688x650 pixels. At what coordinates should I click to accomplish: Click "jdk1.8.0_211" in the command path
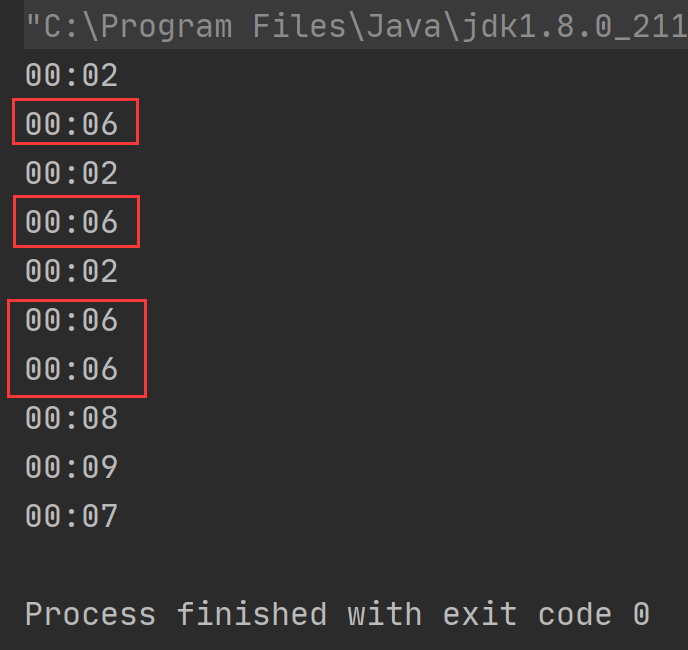coord(575,28)
